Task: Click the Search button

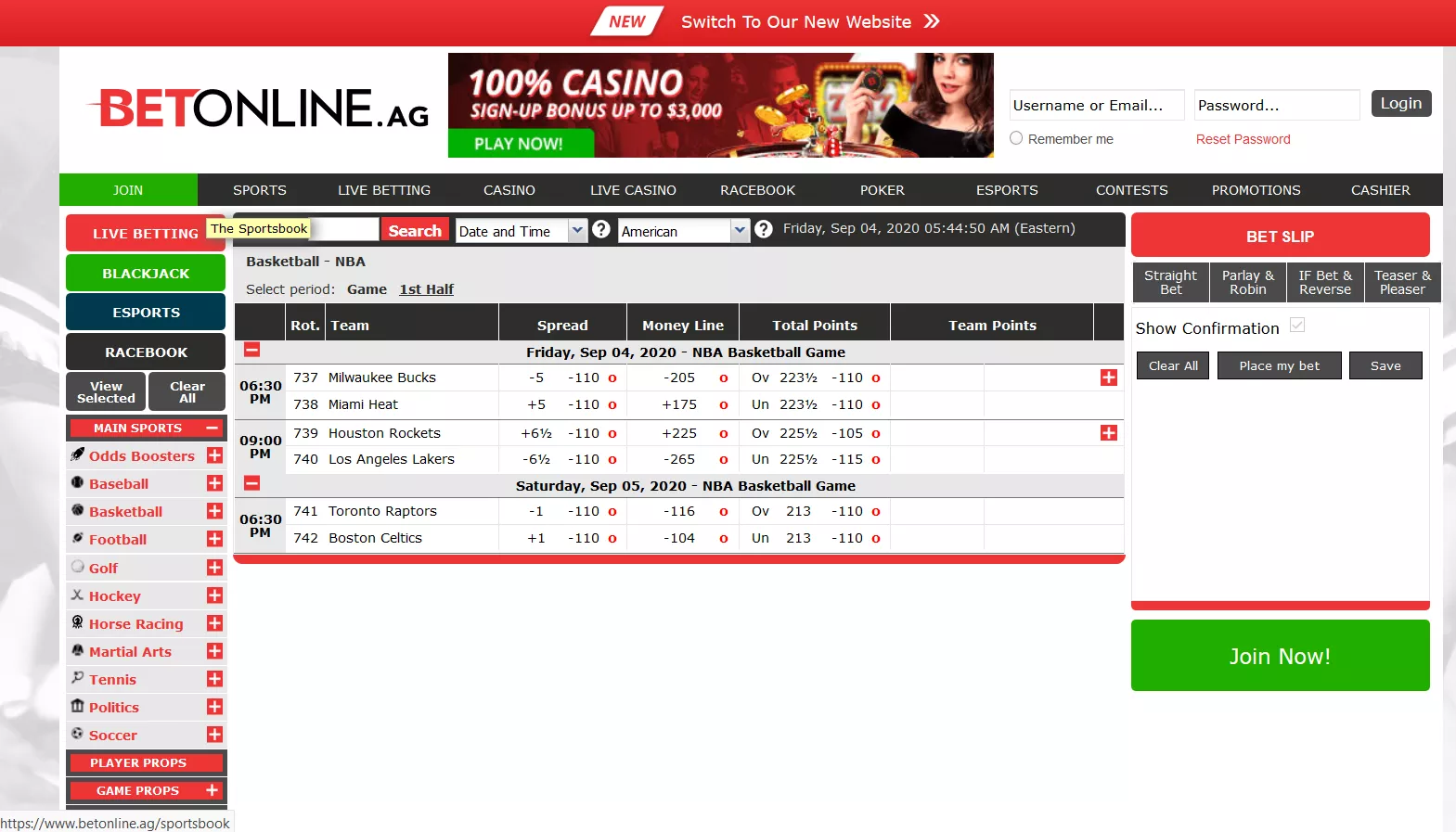Action: tap(415, 231)
